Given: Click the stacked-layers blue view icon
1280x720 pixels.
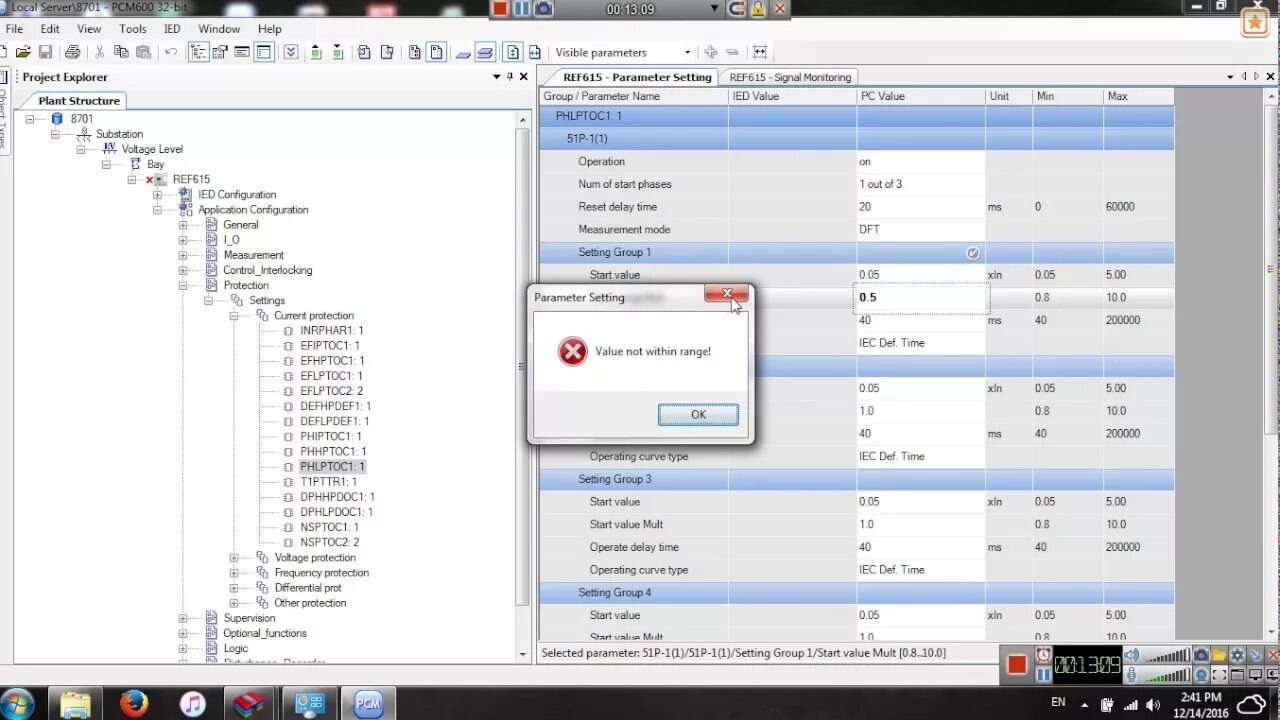Looking at the screenshot, I should coord(485,52).
